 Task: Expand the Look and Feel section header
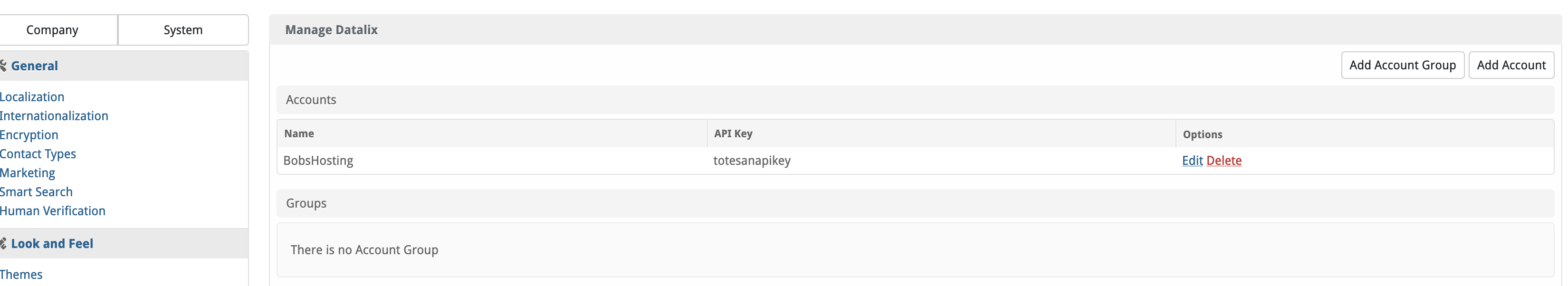pos(124,243)
